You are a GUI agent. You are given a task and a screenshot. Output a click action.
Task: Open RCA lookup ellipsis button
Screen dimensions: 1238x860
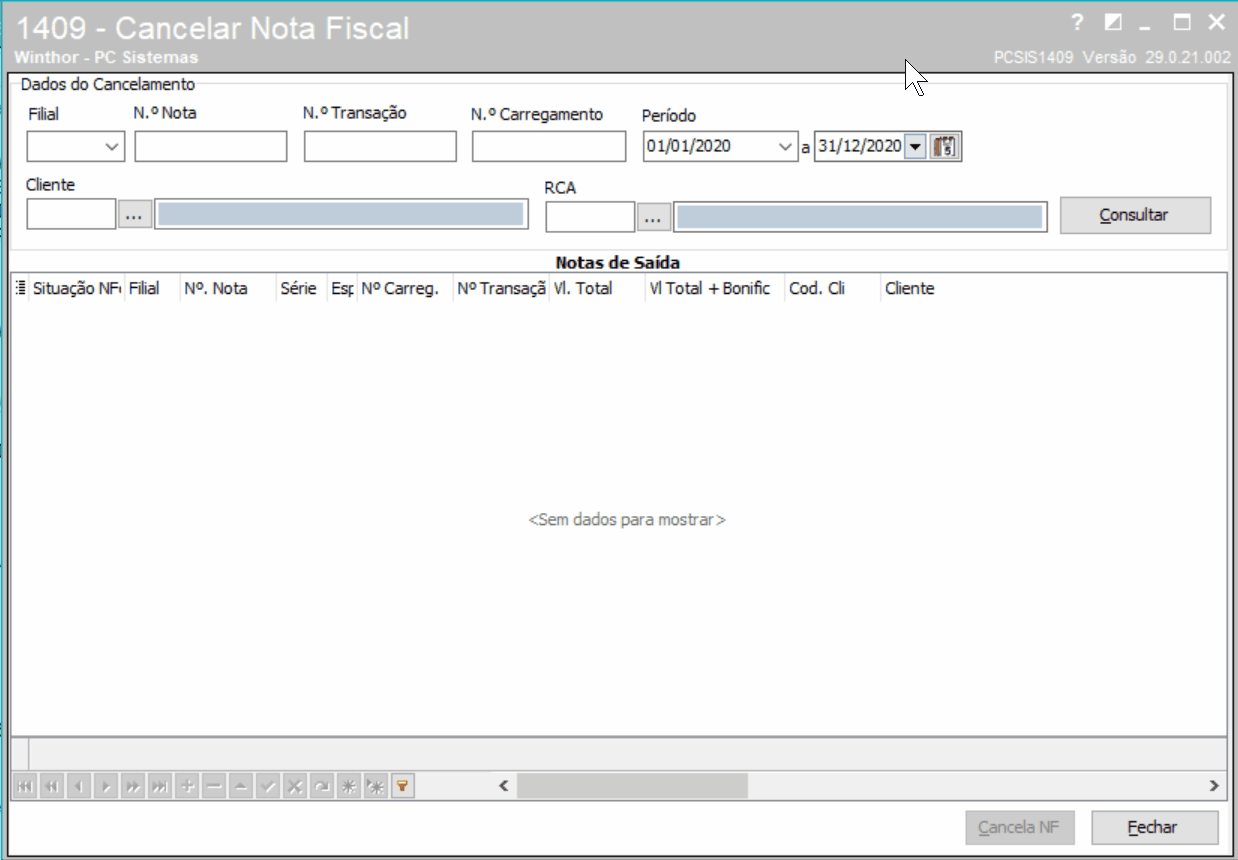pos(654,216)
